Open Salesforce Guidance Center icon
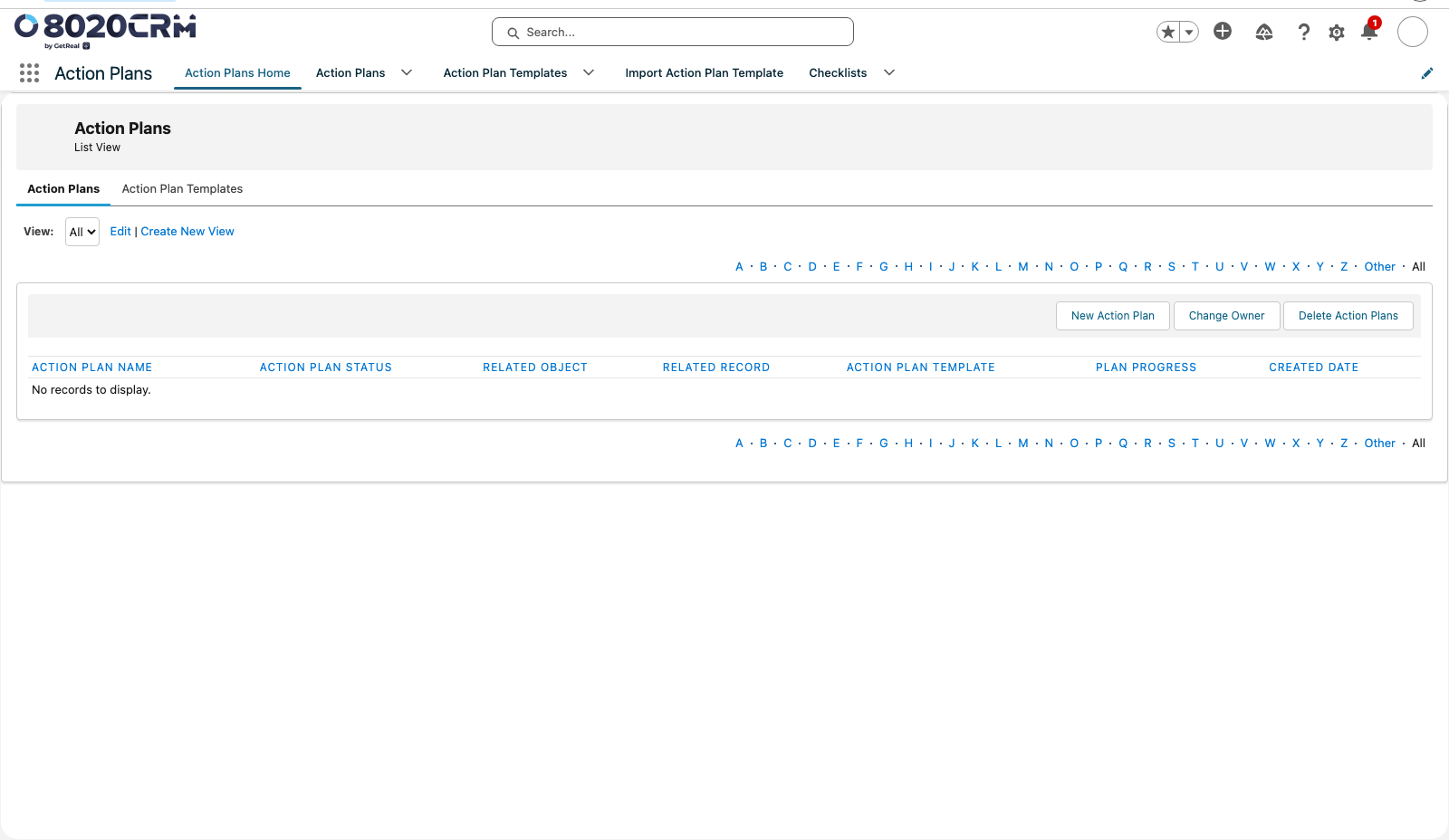Viewport: 1449px width, 840px height. (1264, 33)
